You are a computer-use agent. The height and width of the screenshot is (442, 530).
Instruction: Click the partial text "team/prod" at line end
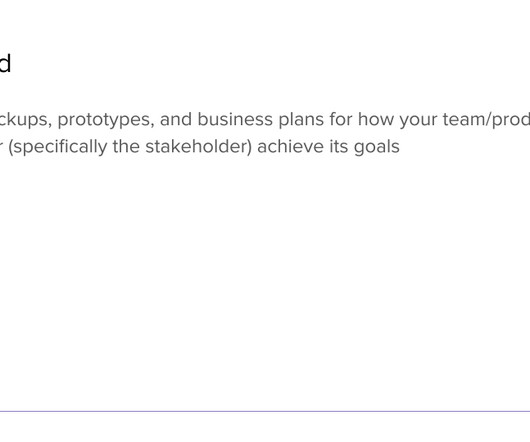(x=486, y=120)
